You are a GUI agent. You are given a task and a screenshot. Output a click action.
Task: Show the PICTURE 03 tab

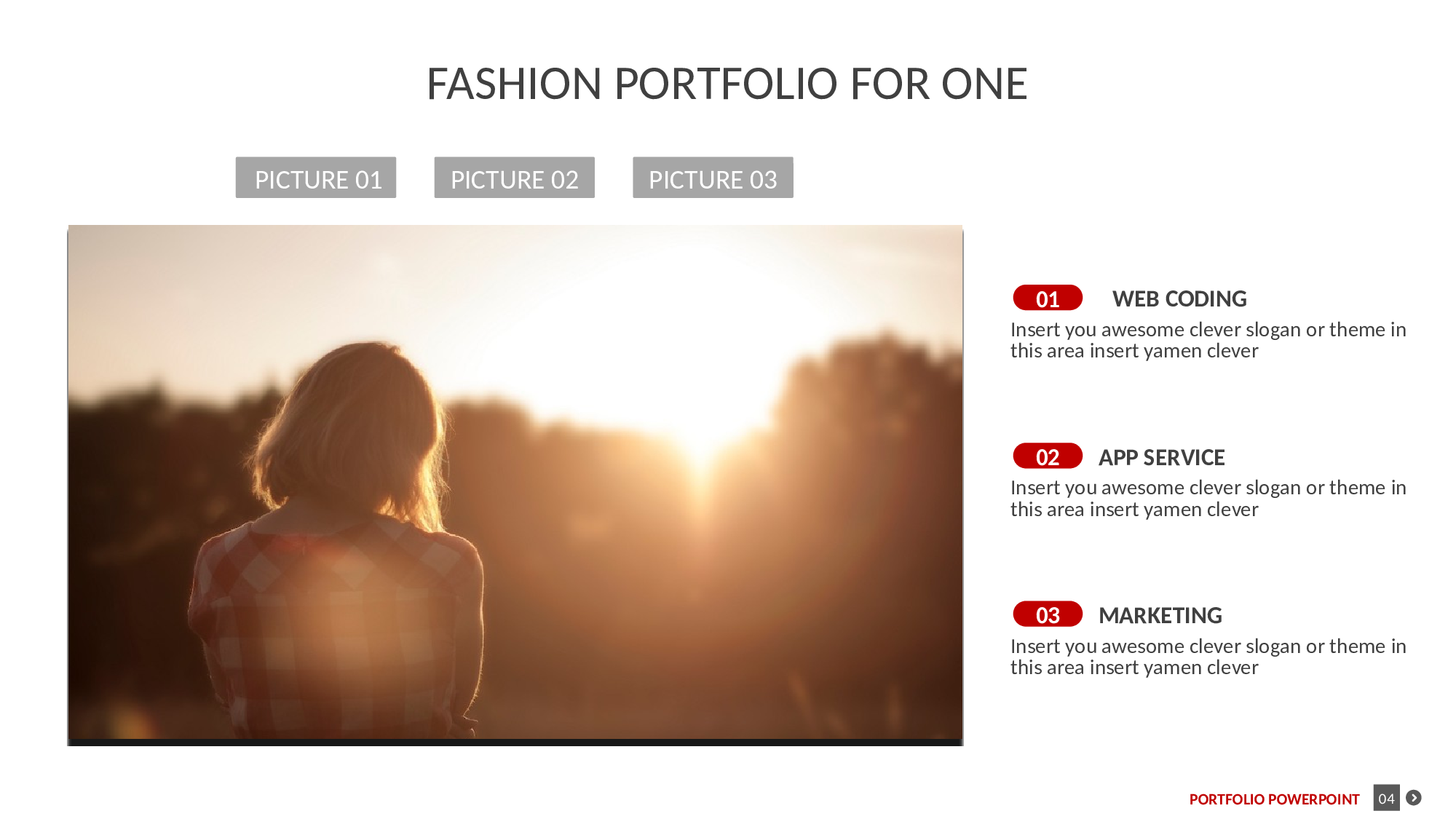713,178
